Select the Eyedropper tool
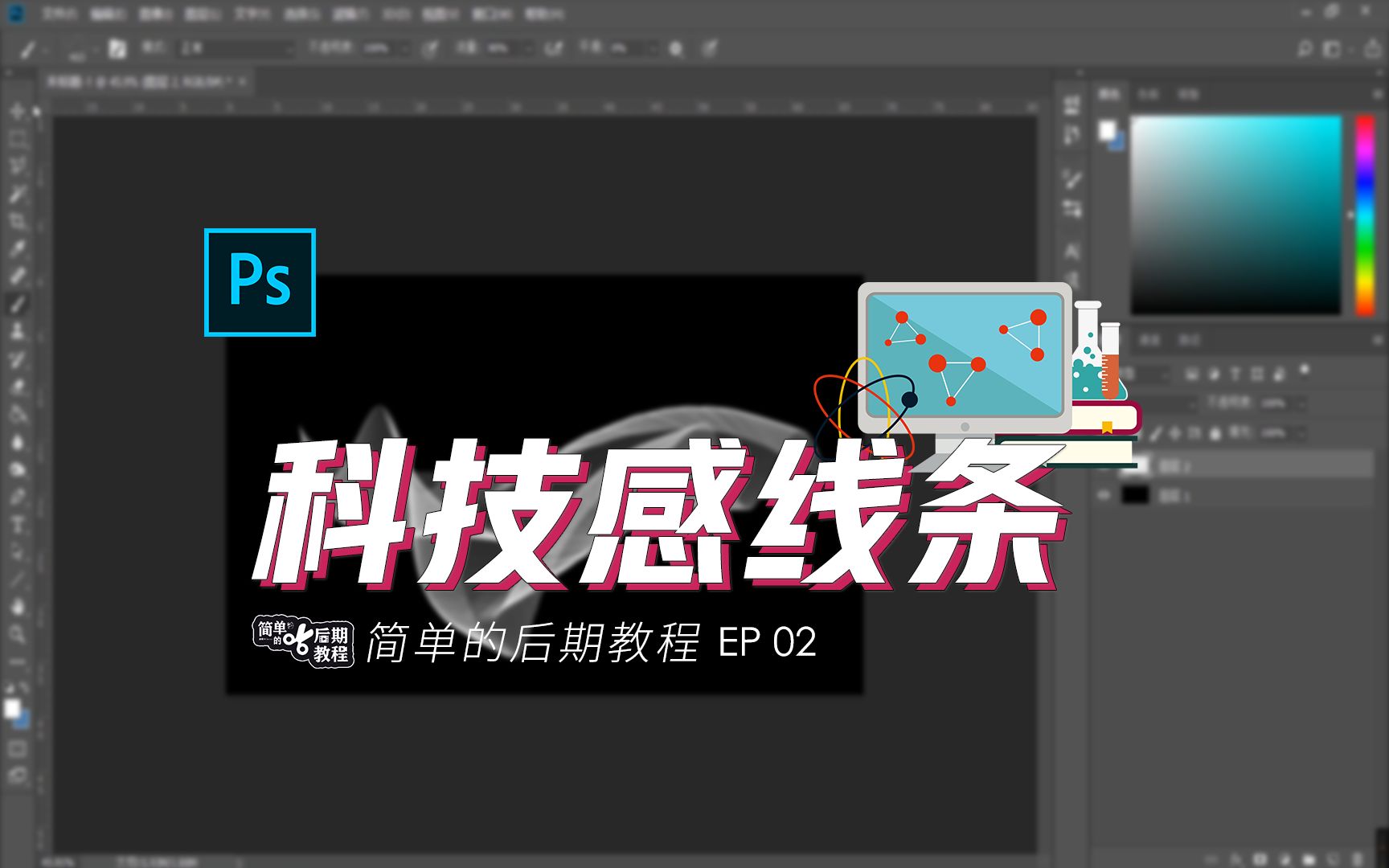The height and width of the screenshot is (868, 1389). (17, 248)
